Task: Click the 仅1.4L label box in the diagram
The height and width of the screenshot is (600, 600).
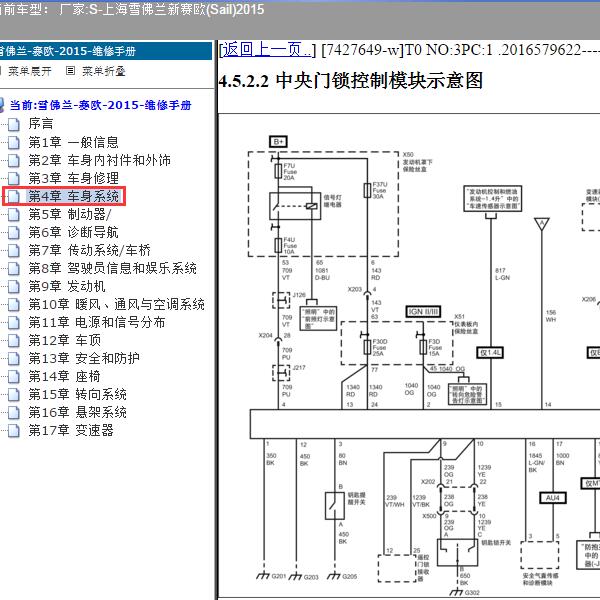Action: [490, 353]
